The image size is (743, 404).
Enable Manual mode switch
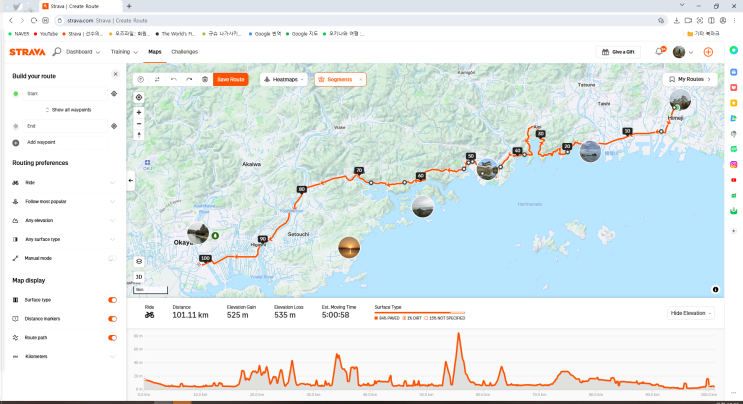tap(112, 258)
